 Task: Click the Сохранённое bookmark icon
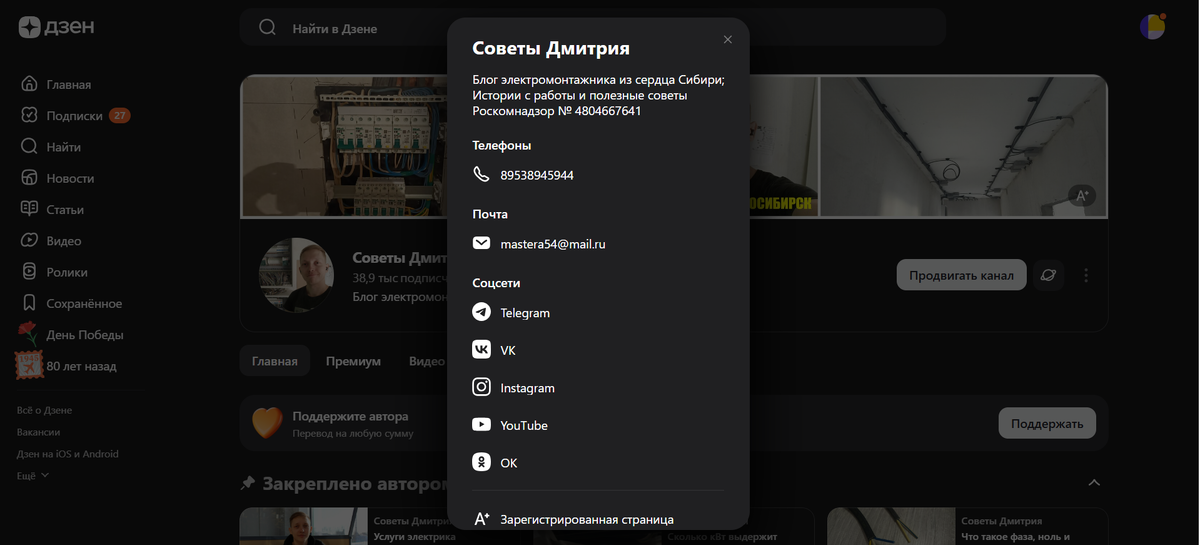(29, 303)
